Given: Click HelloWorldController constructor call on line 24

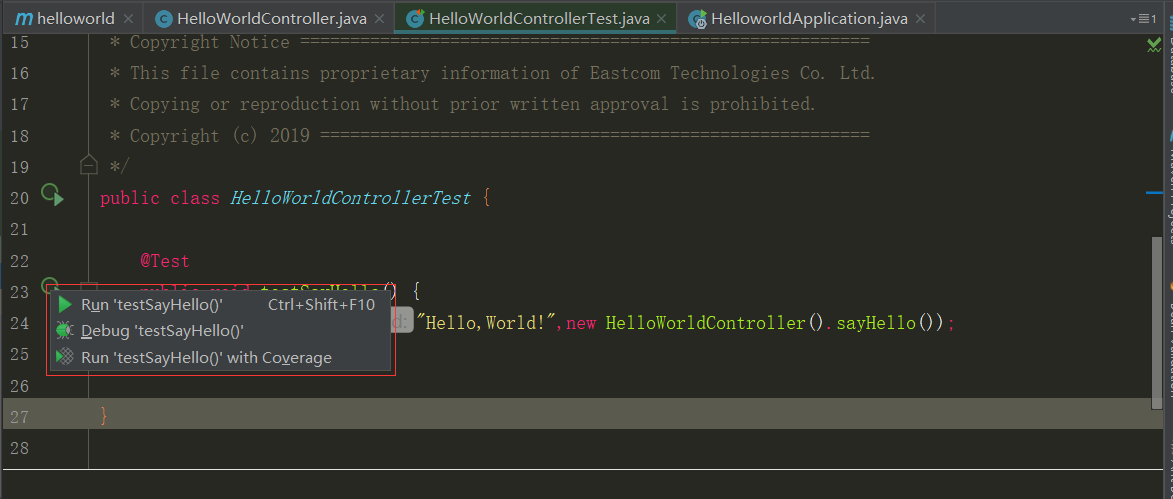Looking at the screenshot, I should click(x=705, y=323).
